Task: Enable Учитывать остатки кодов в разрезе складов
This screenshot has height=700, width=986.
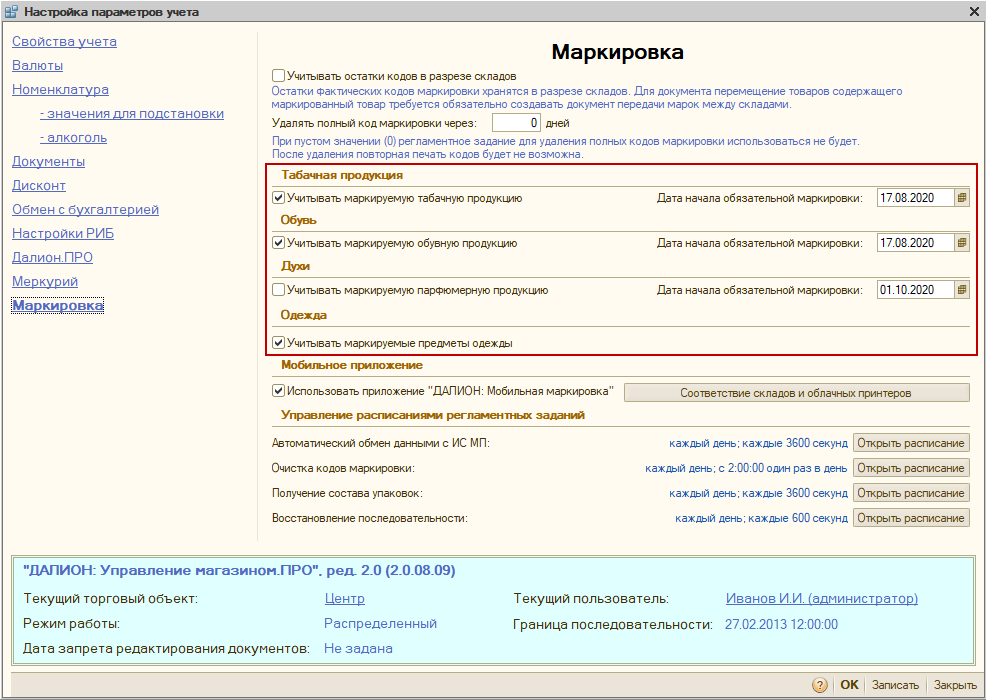Action: (278, 75)
